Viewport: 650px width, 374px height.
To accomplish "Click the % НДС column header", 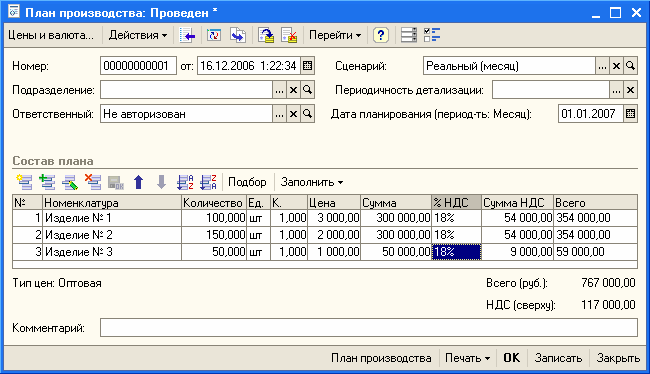I will pyautogui.click(x=456, y=203).
